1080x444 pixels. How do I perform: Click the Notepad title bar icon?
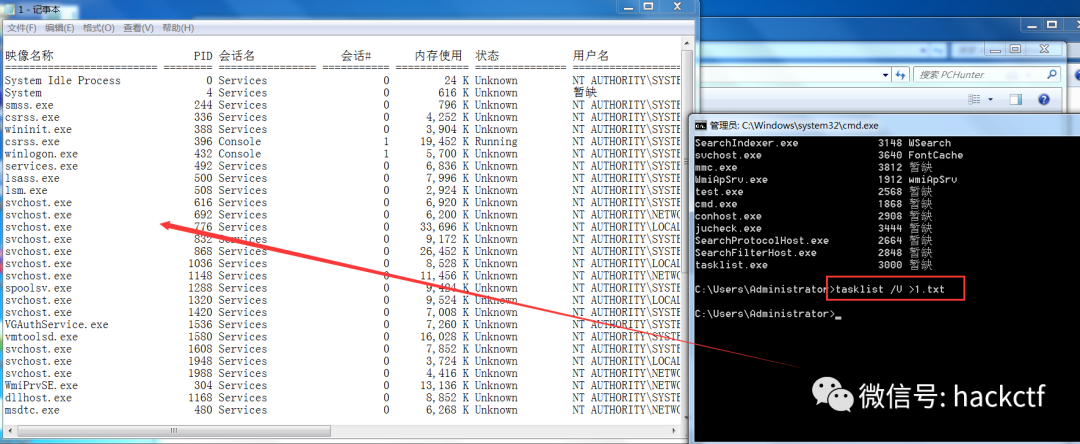pos(8,9)
